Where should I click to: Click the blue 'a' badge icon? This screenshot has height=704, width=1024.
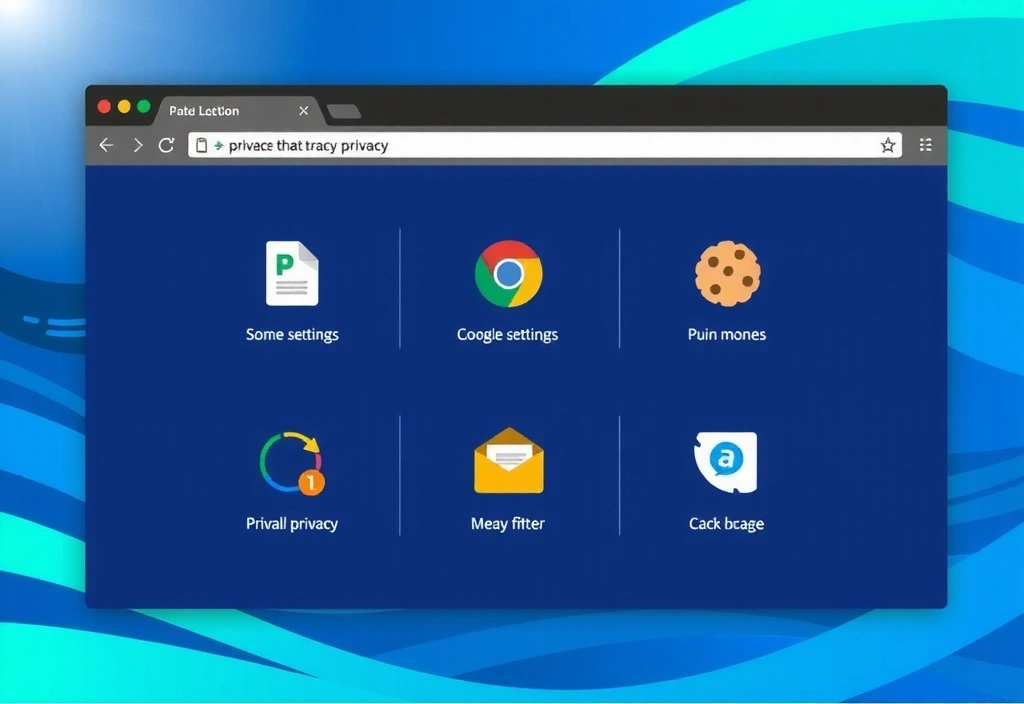pyautogui.click(x=726, y=462)
